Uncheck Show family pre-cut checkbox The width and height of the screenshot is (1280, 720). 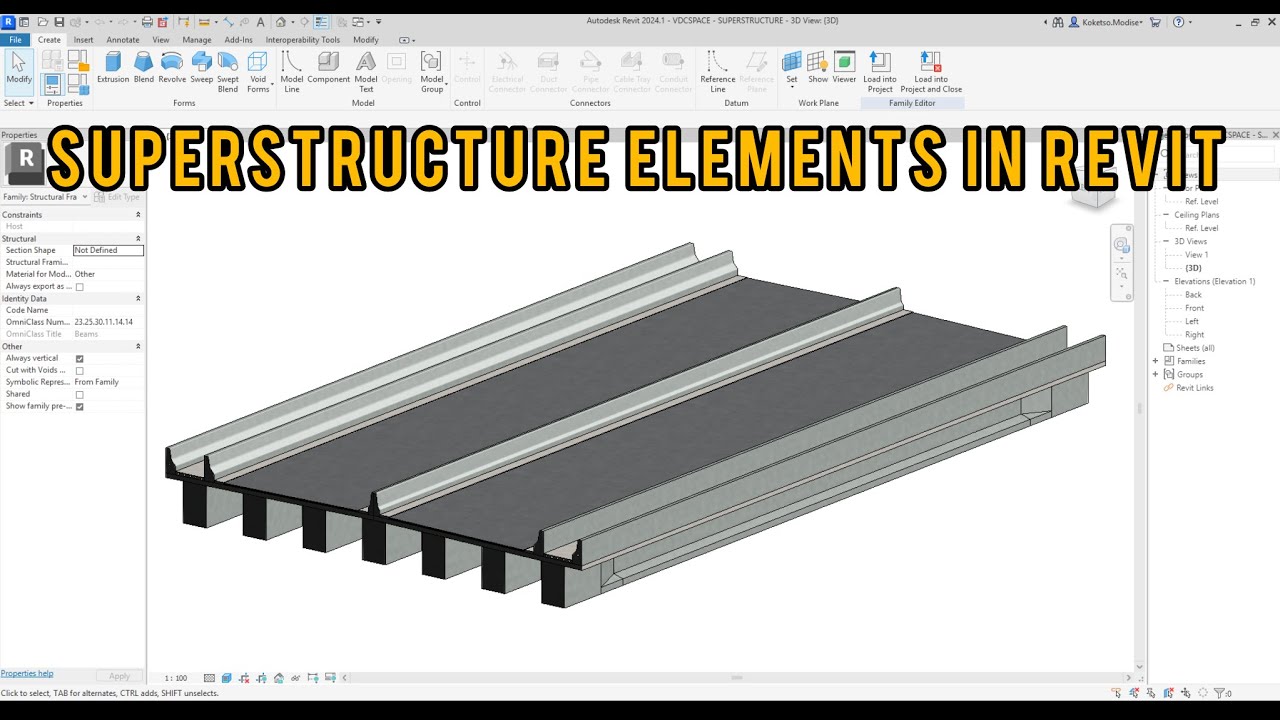(x=80, y=407)
